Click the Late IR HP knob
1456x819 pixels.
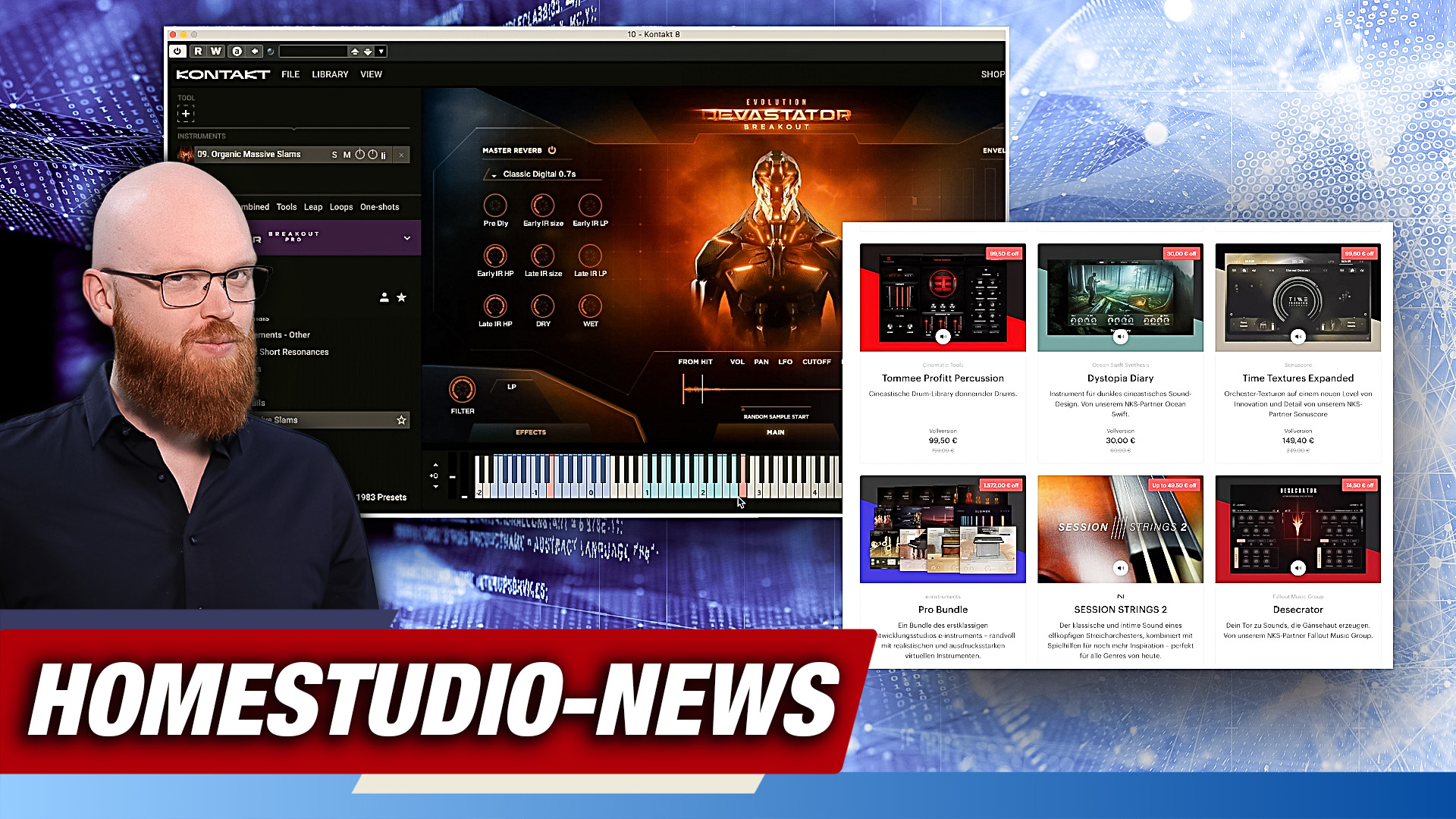(x=494, y=306)
